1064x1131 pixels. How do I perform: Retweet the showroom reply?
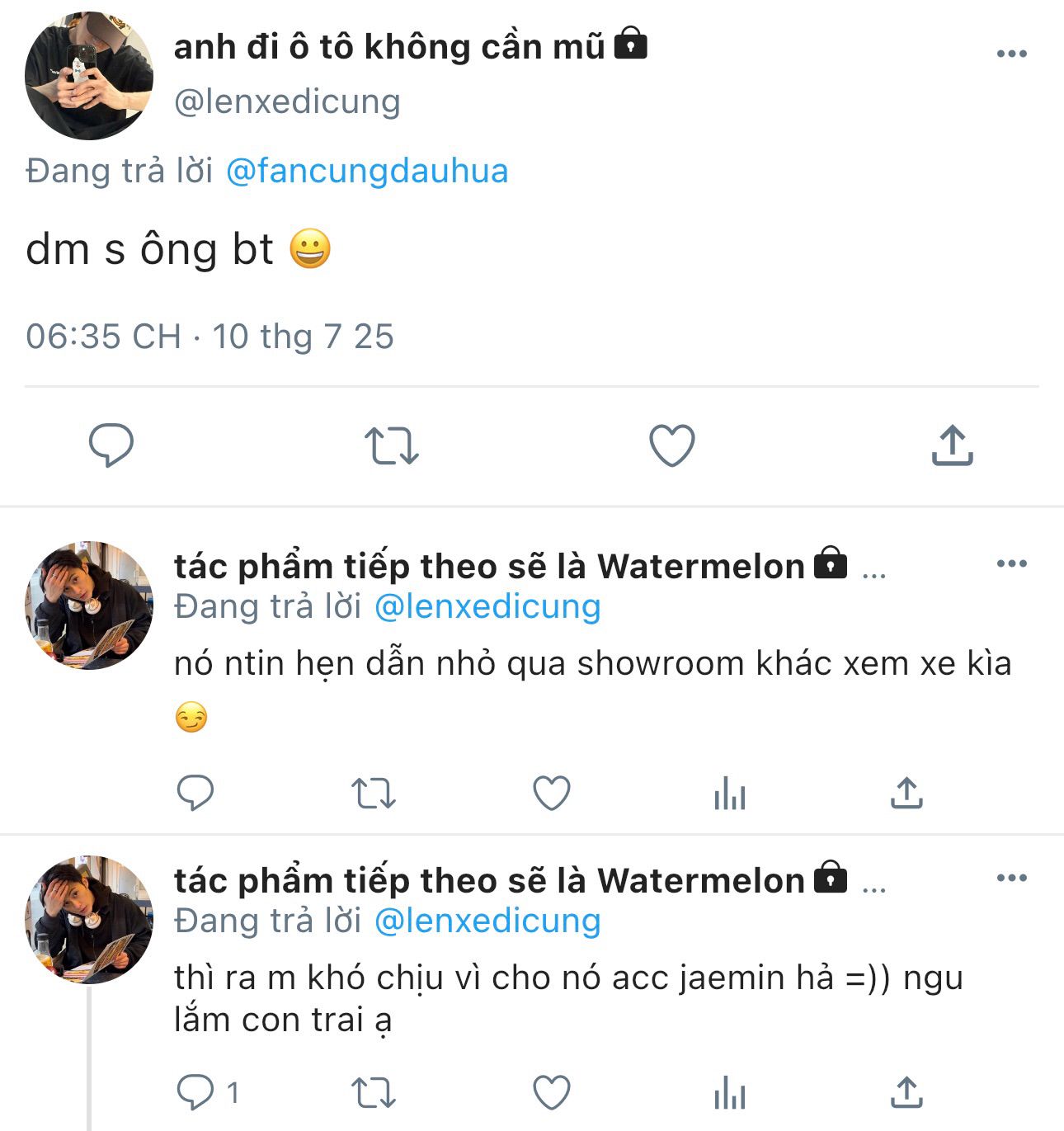tap(374, 794)
